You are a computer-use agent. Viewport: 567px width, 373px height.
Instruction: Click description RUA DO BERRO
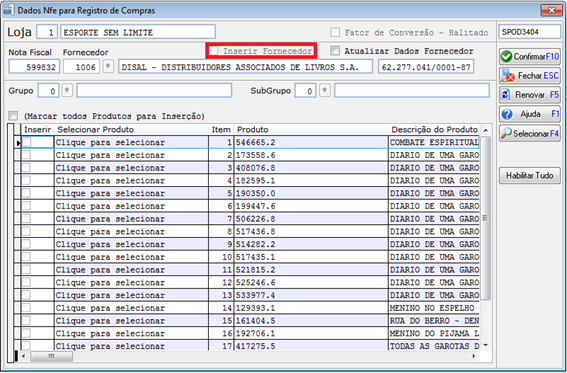[434, 321]
